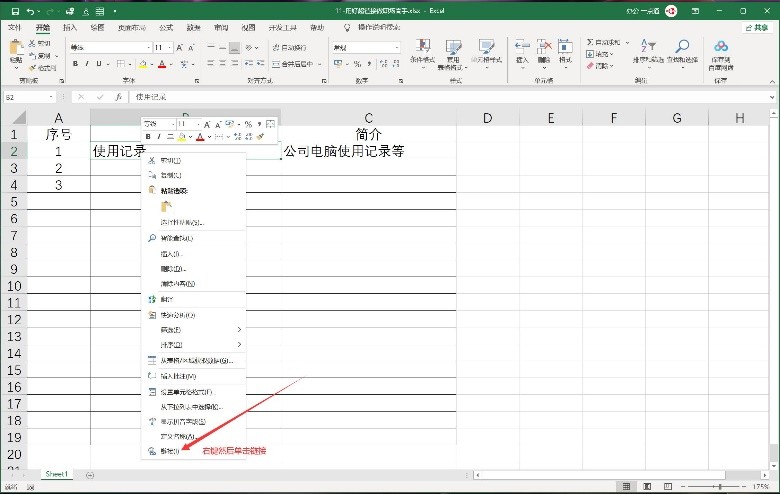Click Format as Table icon
This screenshot has width=780, height=494.
[x=453, y=47]
